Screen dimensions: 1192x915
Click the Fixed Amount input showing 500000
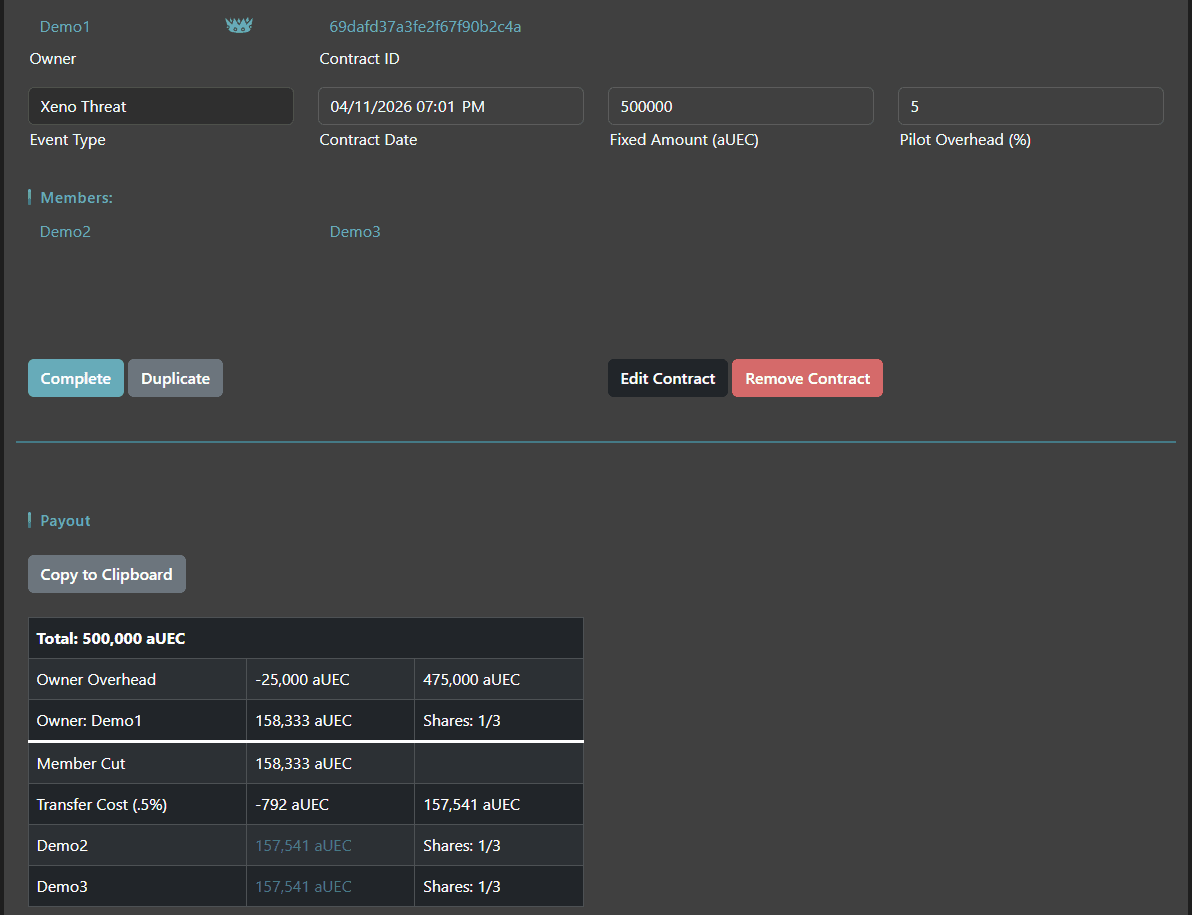(x=740, y=106)
